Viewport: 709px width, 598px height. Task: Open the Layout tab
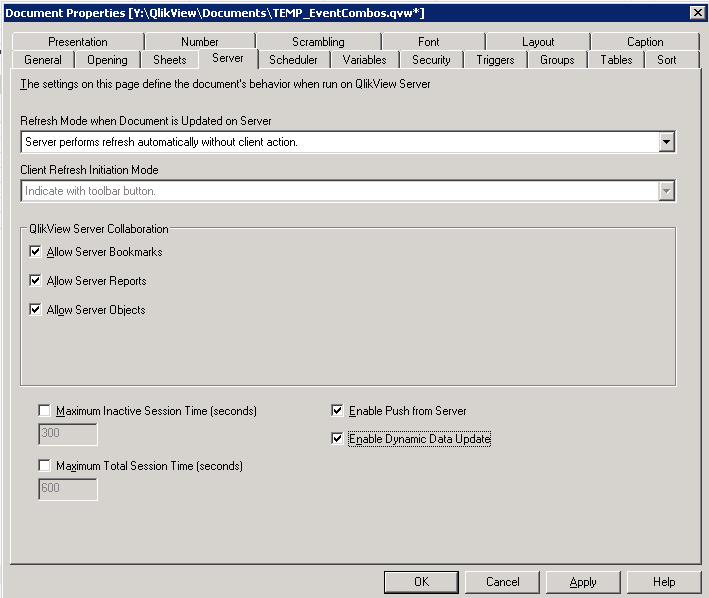[538, 42]
